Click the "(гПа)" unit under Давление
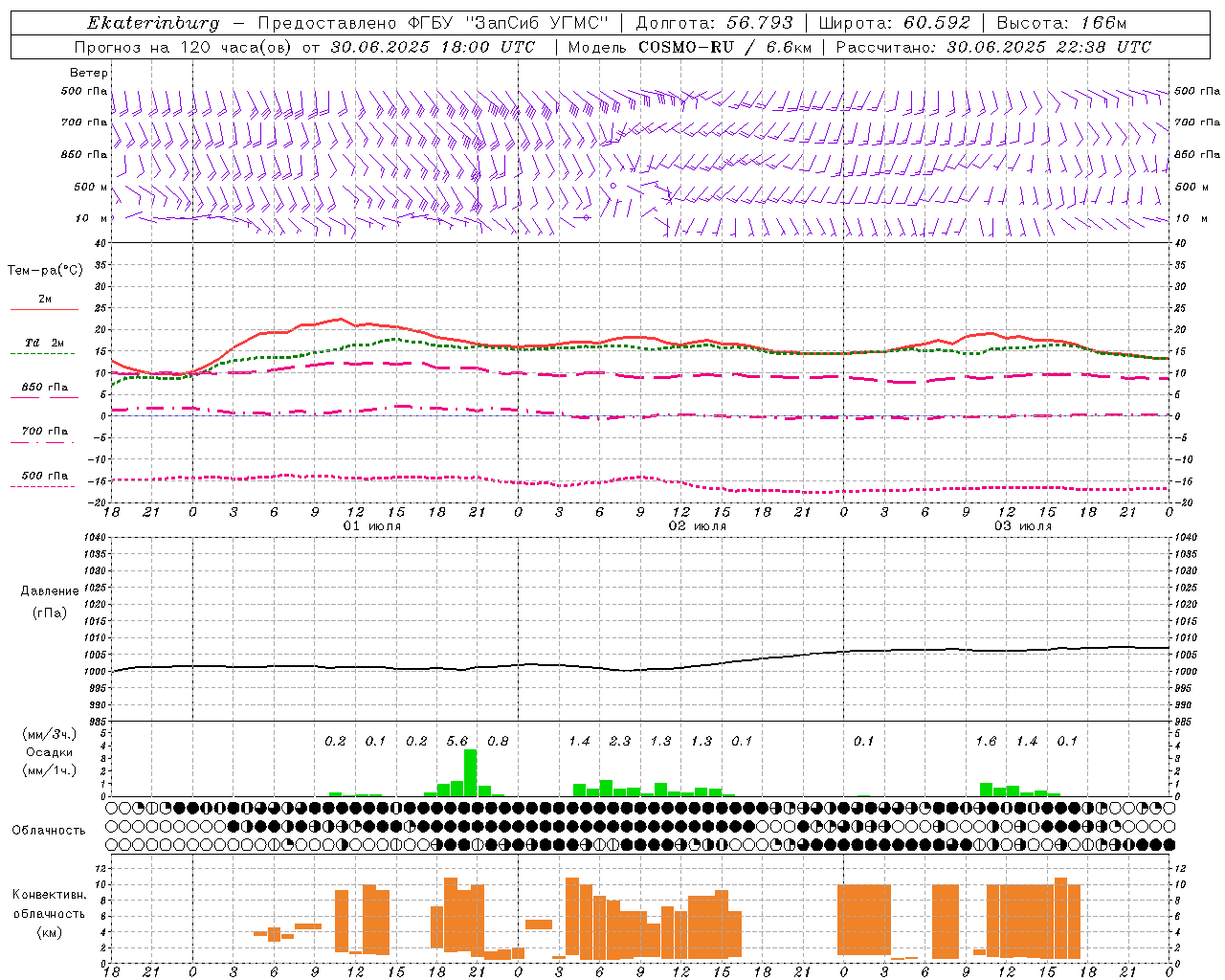The image size is (1225, 980). [x=50, y=612]
